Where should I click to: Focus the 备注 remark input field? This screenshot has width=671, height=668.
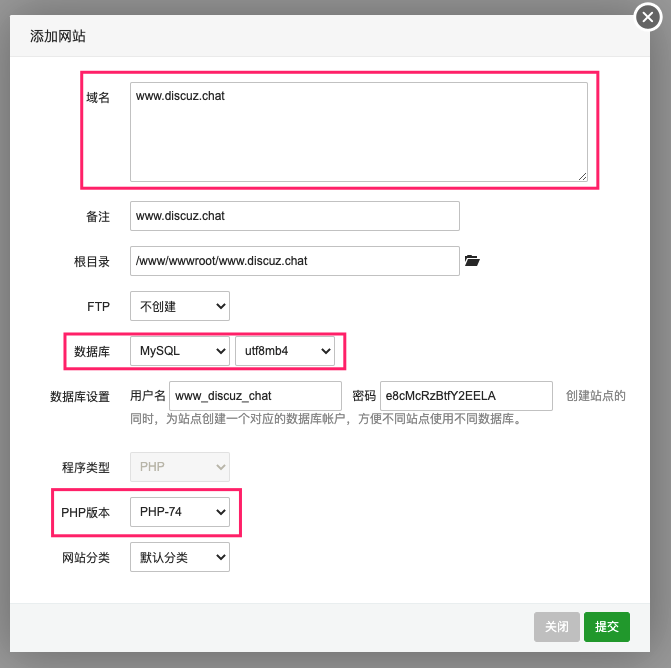294,216
